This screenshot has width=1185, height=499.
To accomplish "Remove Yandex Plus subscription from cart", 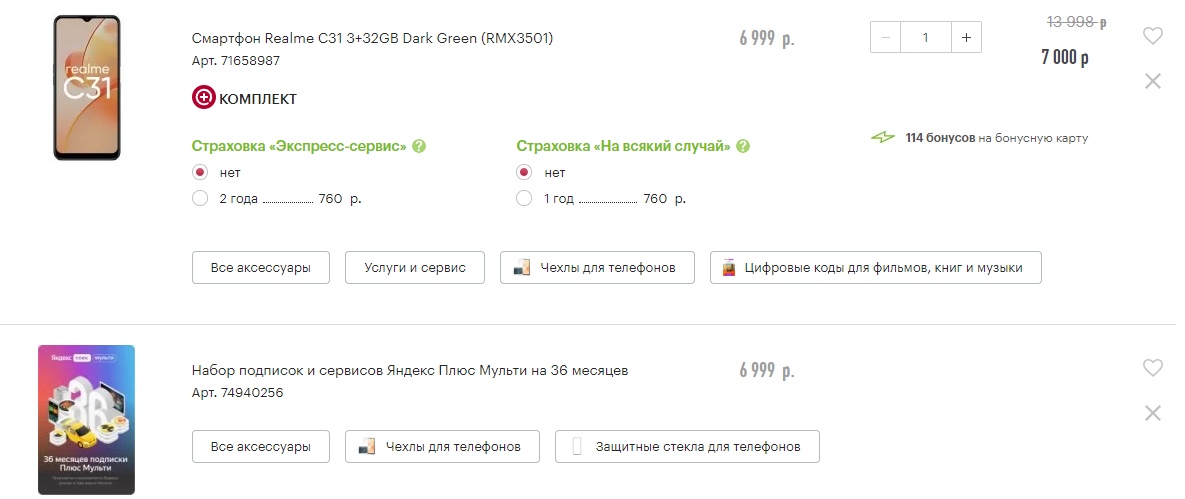I will pos(1153,413).
